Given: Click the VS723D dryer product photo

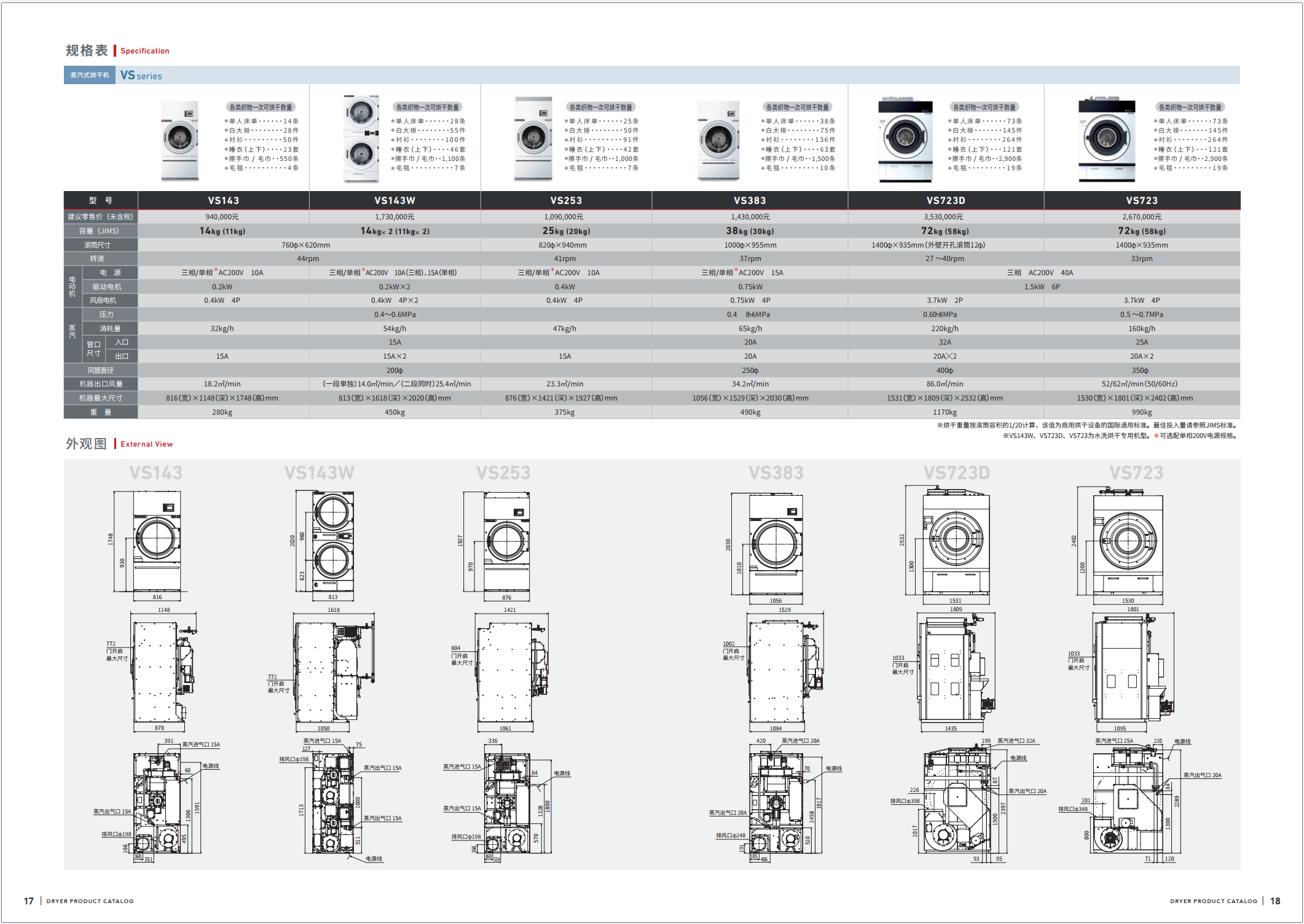Looking at the screenshot, I should tap(905, 139).
